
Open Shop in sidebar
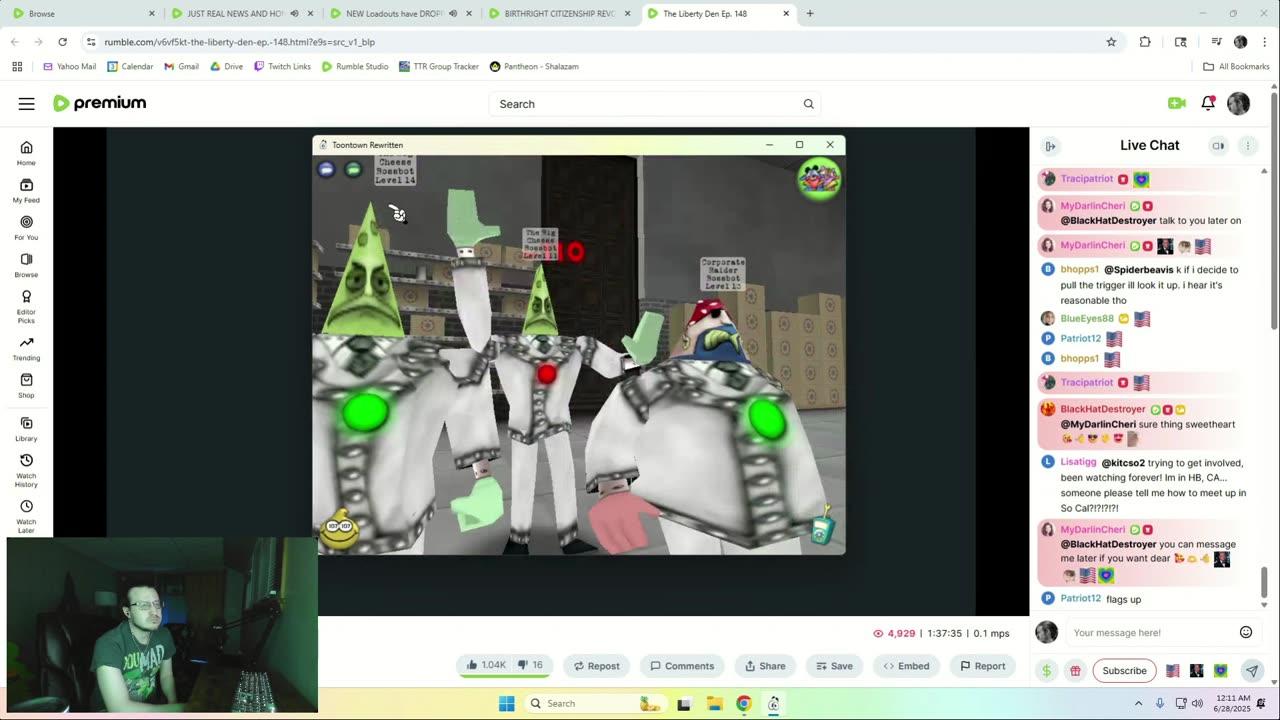(26, 386)
